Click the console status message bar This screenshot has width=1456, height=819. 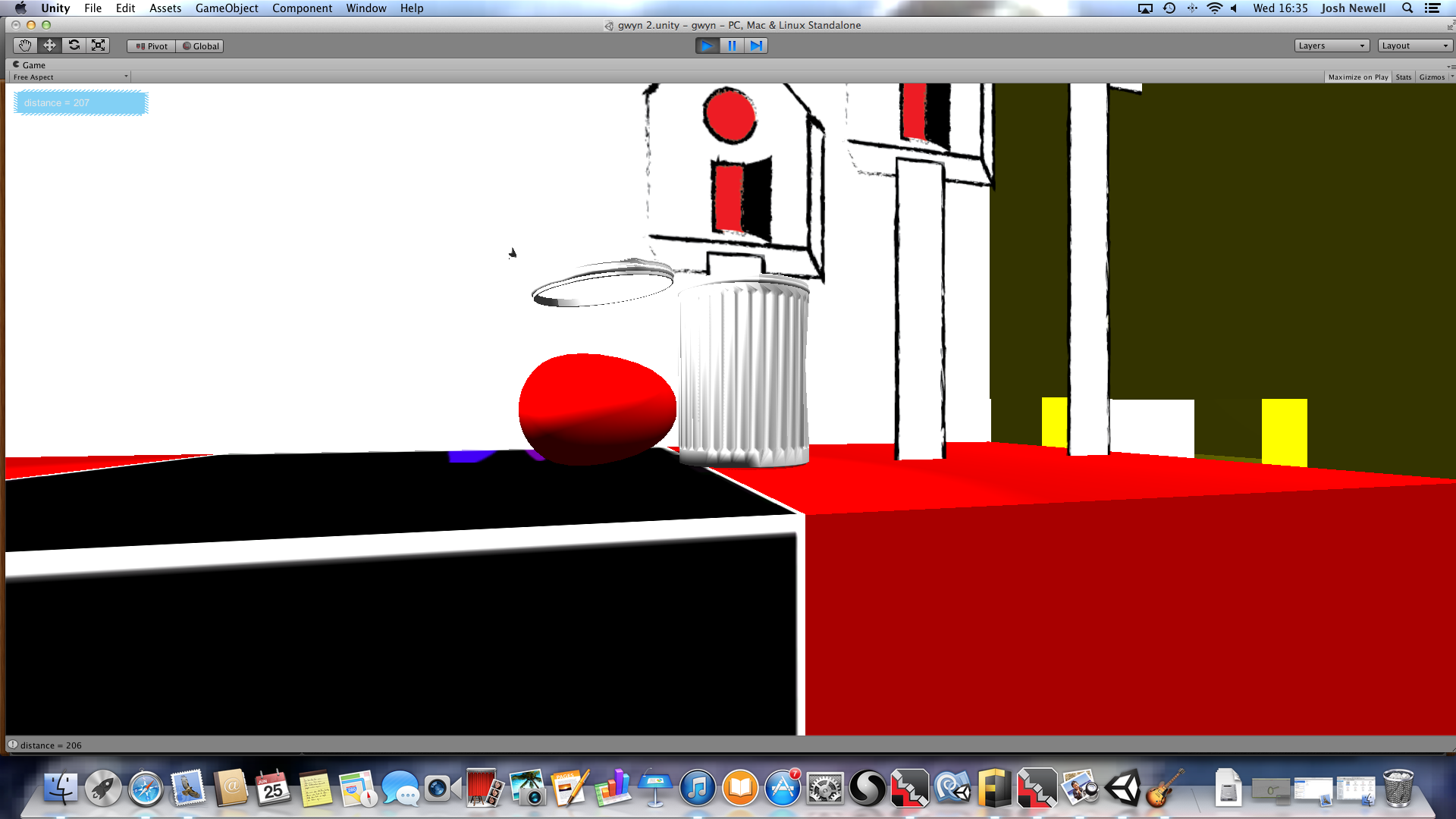click(51, 745)
